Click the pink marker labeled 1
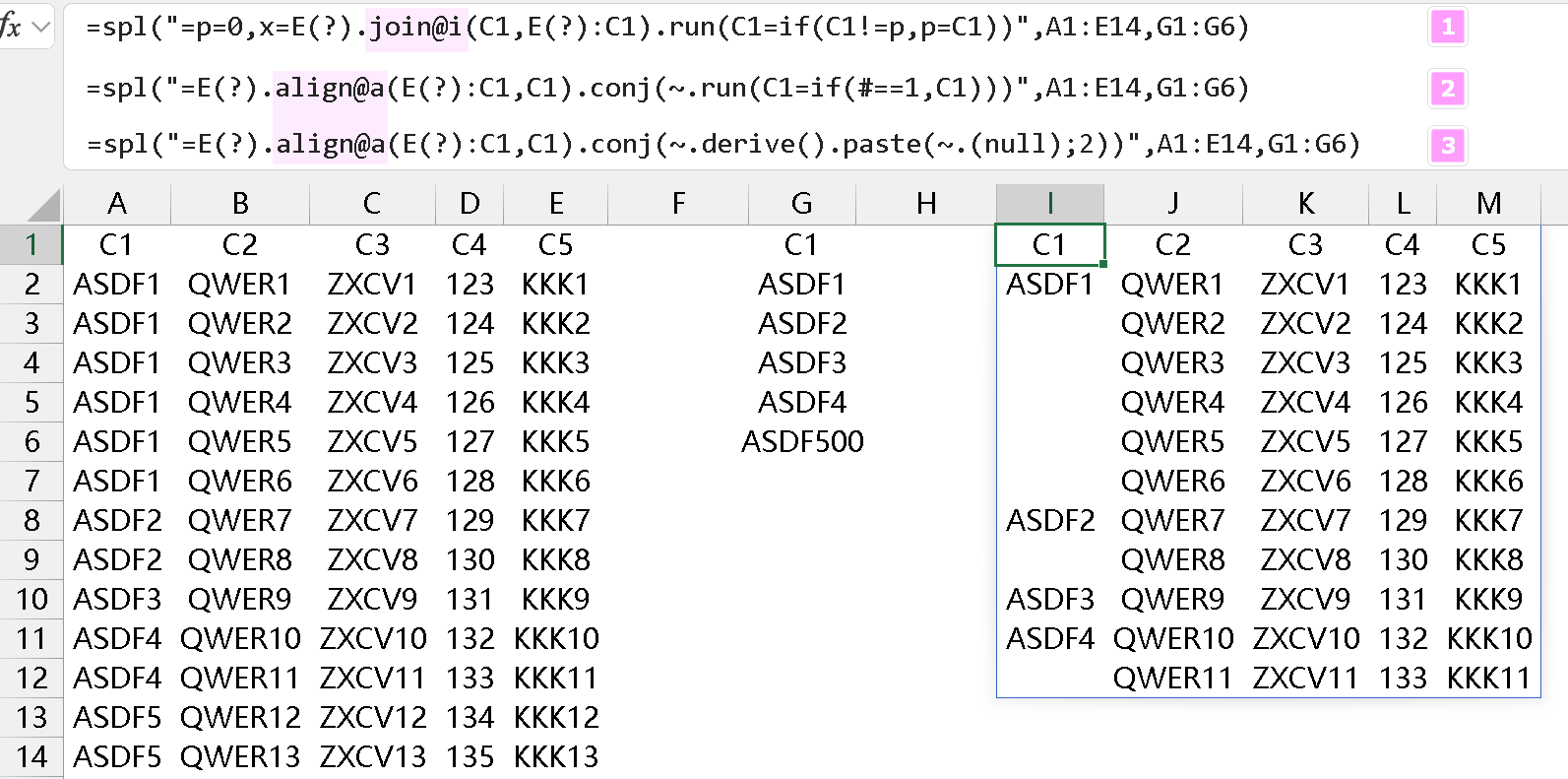This screenshot has height=779, width=1568. [1447, 27]
